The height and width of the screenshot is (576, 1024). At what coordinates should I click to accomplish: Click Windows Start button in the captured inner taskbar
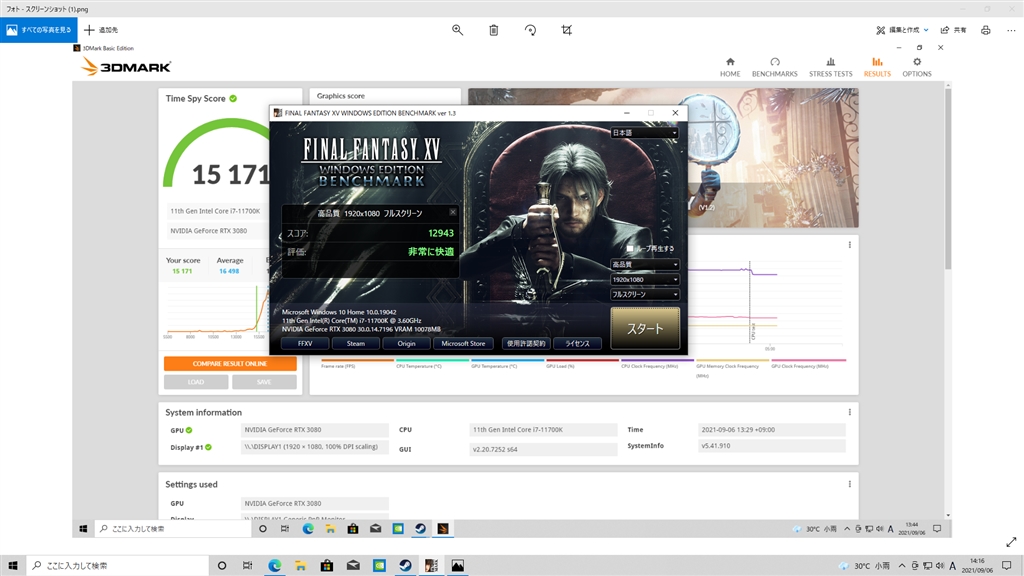(83, 529)
